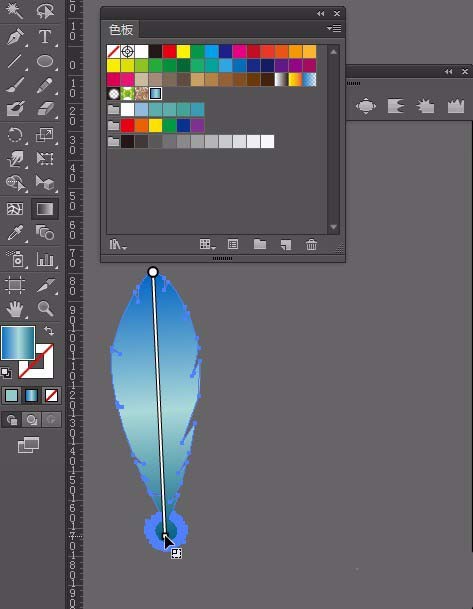The image size is (473, 609).
Task: Open Show Swatch Kinds menu
Action: click(x=207, y=244)
